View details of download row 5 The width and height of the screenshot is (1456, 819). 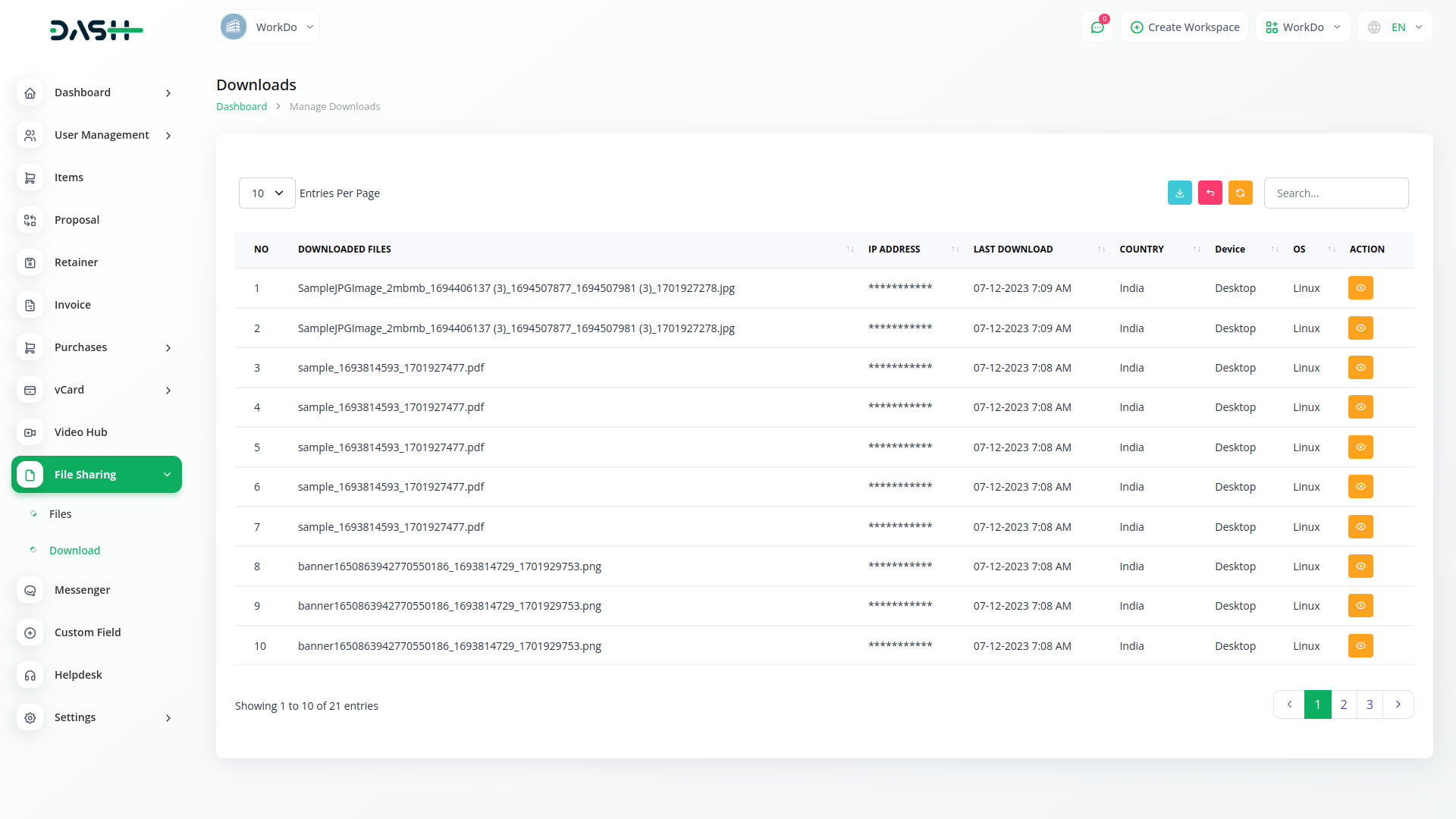1360,447
